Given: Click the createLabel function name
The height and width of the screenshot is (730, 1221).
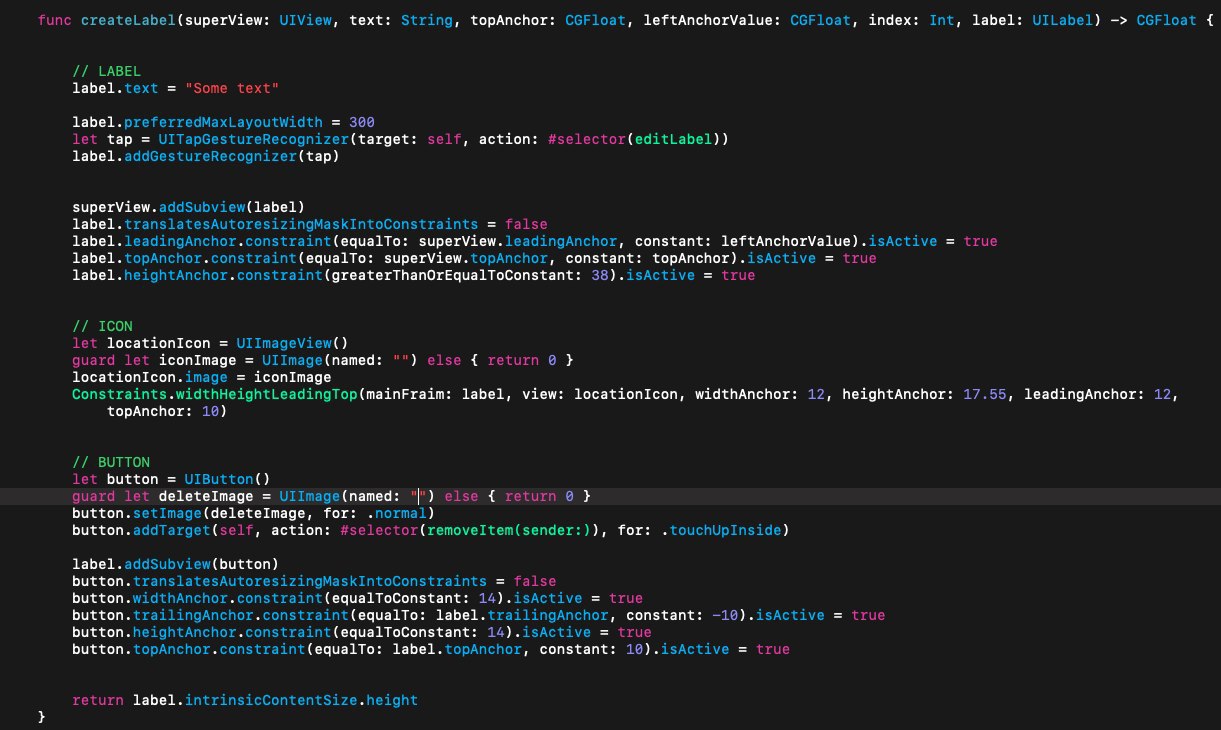Looking at the screenshot, I should [x=127, y=20].
